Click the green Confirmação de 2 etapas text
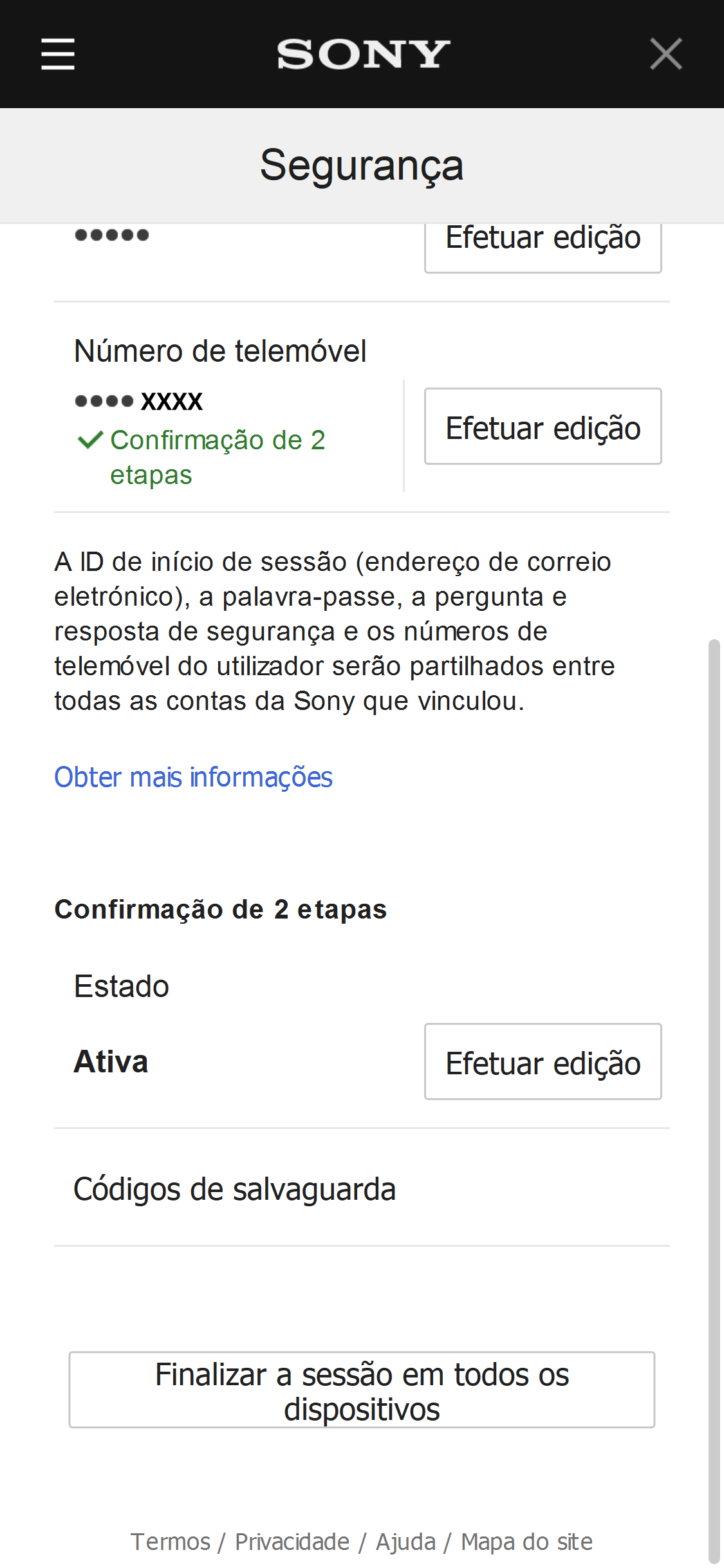 tap(218, 457)
